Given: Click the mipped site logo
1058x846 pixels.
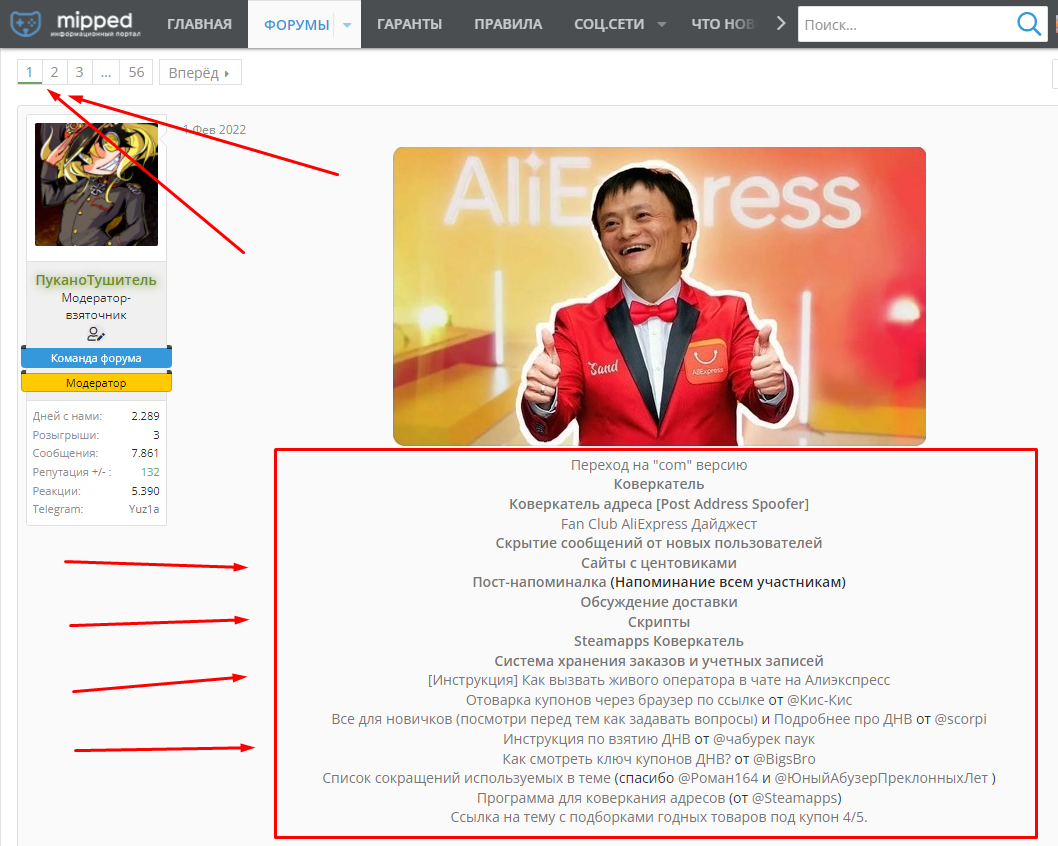Looking at the screenshot, I should tap(76, 24).
